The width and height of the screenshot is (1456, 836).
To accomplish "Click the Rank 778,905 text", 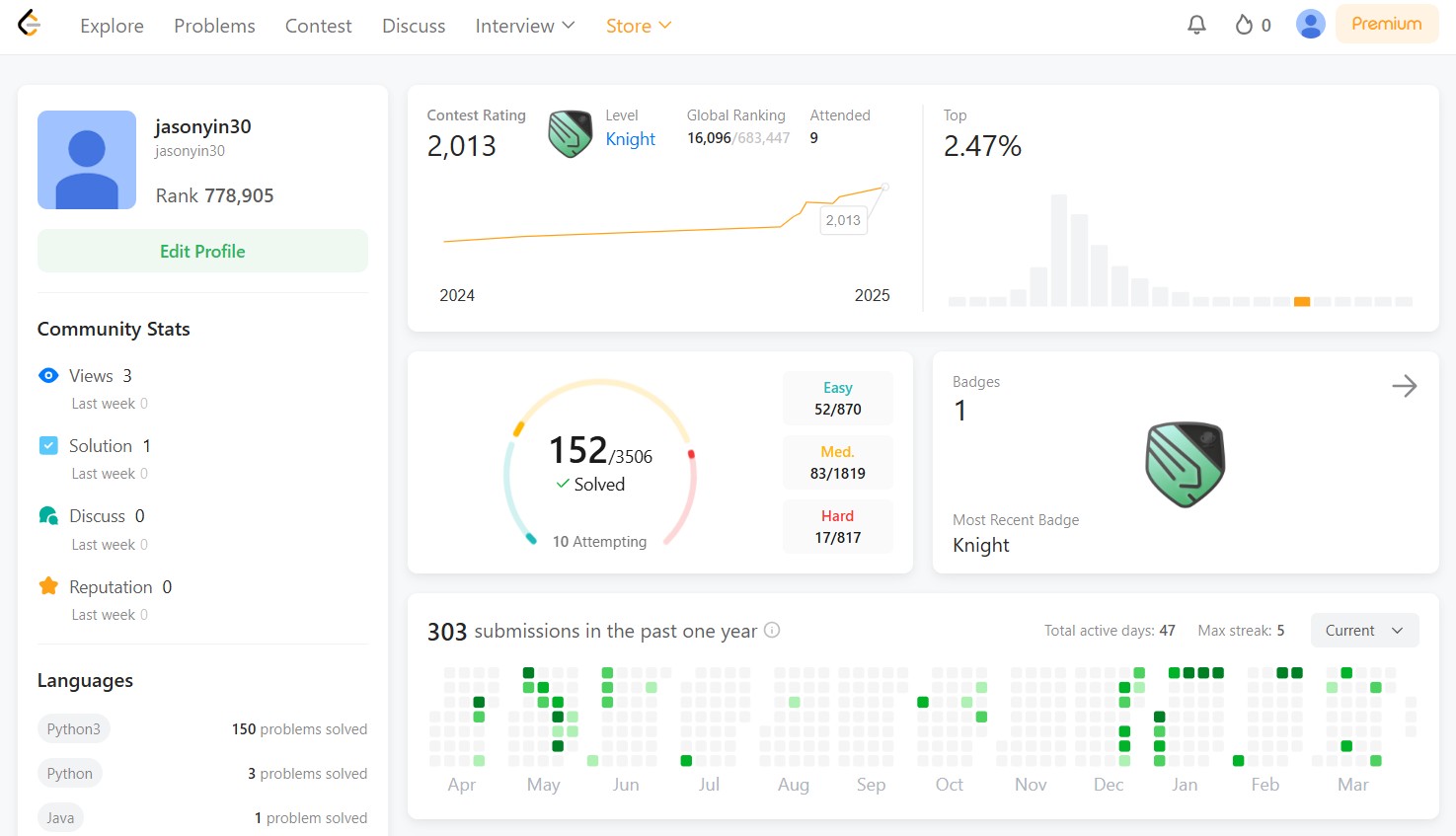I will coord(214,195).
